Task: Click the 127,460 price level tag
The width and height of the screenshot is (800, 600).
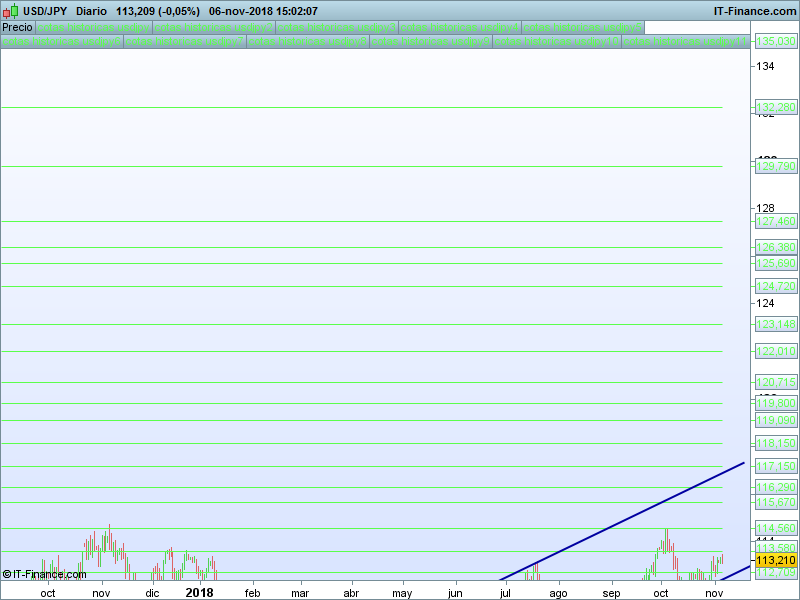Action: click(776, 221)
